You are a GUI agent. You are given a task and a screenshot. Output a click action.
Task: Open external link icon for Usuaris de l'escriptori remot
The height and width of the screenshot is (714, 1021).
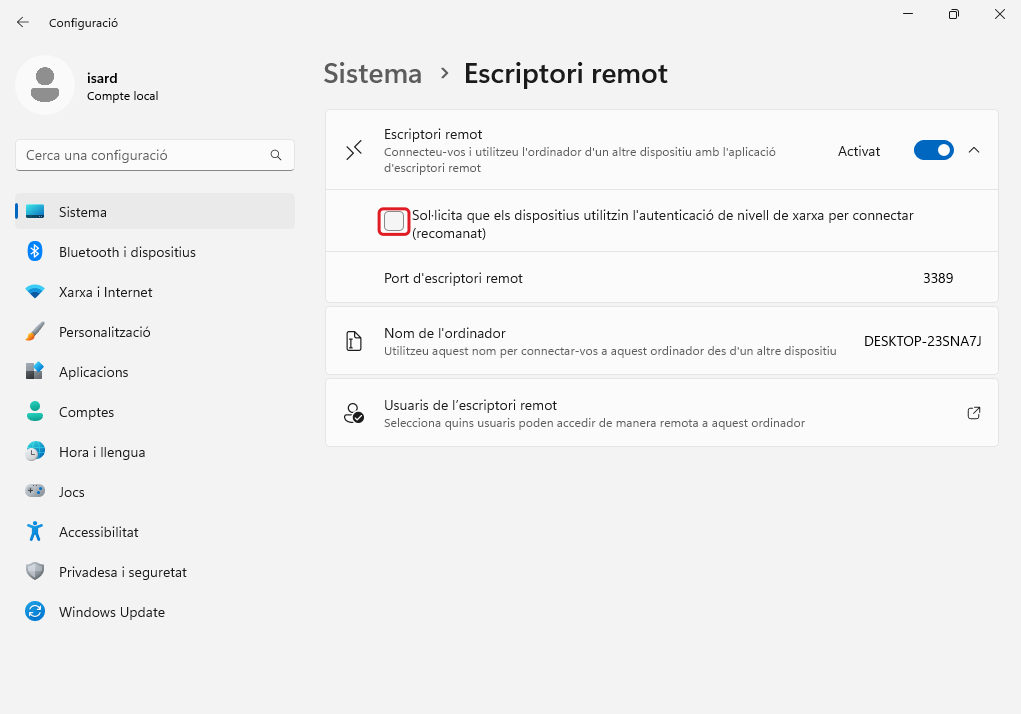[973, 413]
